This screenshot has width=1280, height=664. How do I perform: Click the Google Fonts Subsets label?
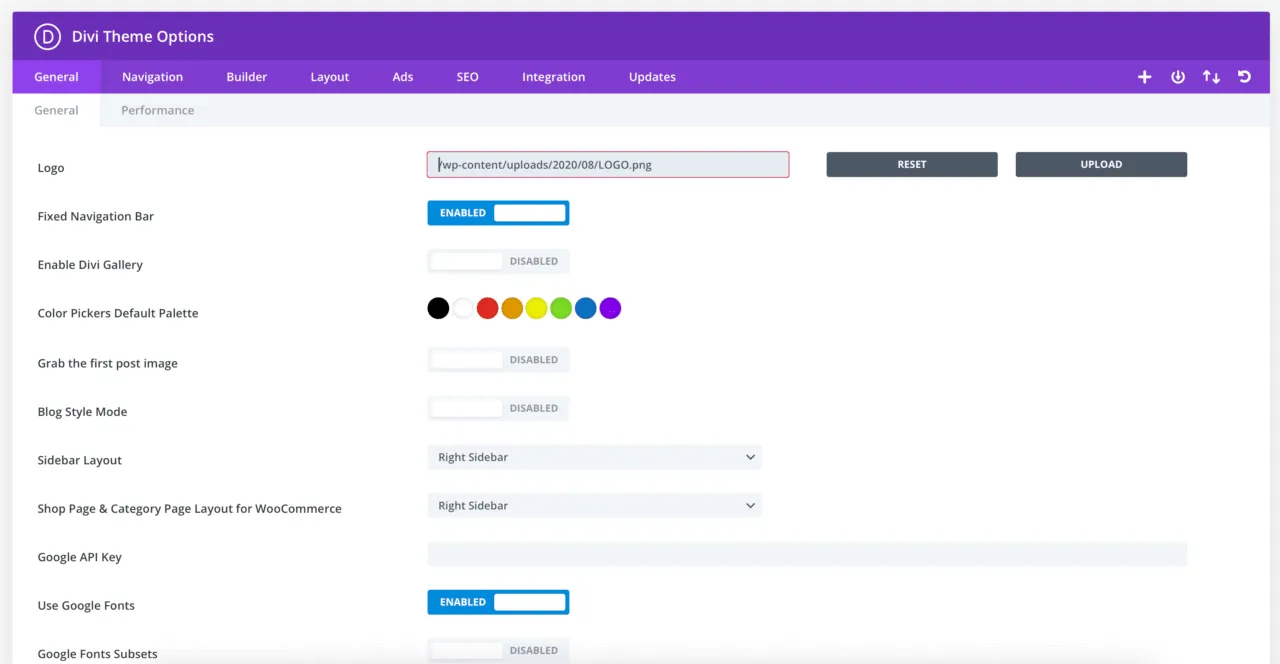[x=97, y=654]
